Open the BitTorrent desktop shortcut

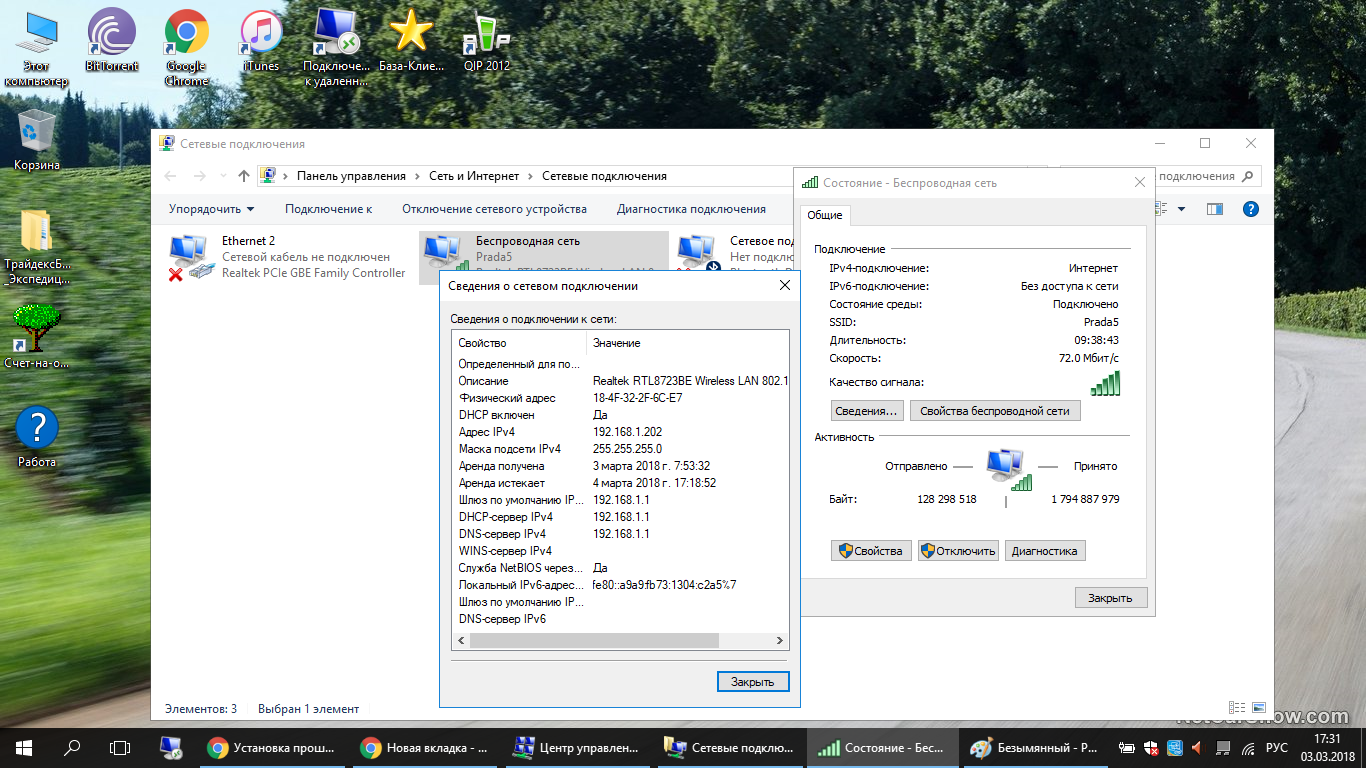[111, 40]
